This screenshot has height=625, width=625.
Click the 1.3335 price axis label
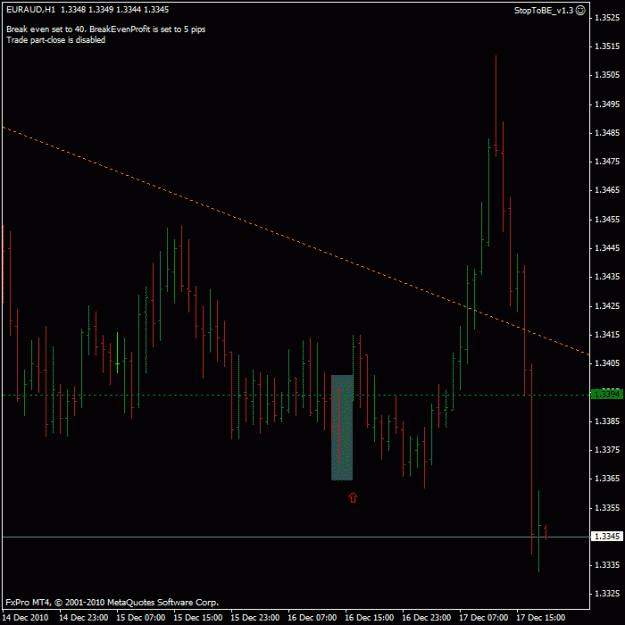tap(607, 565)
